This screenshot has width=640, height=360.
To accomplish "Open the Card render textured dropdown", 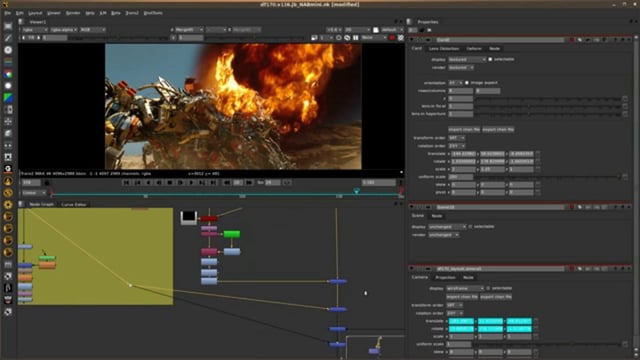I will [x=461, y=67].
